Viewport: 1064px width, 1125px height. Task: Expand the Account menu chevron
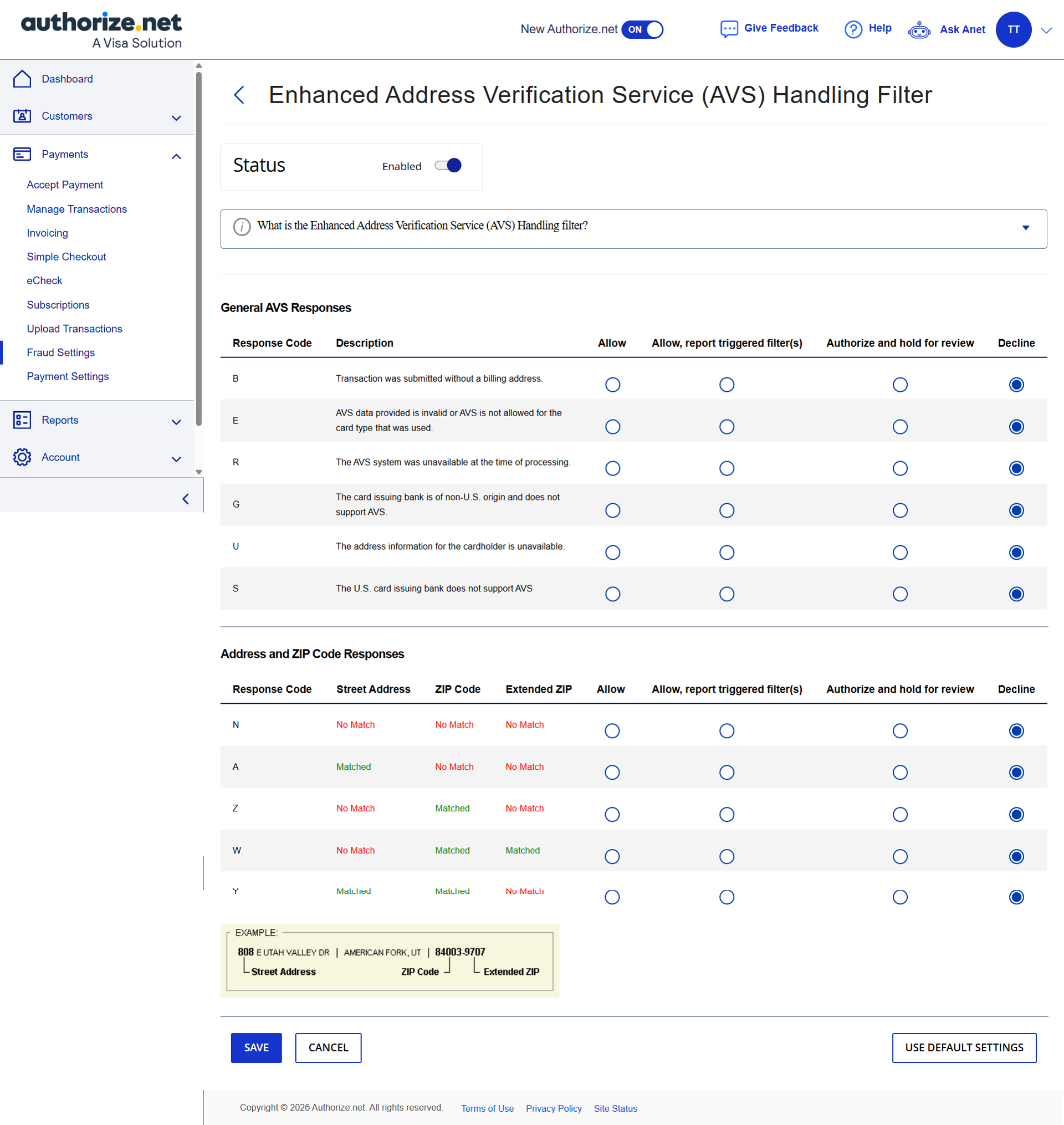tap(176, 459)
